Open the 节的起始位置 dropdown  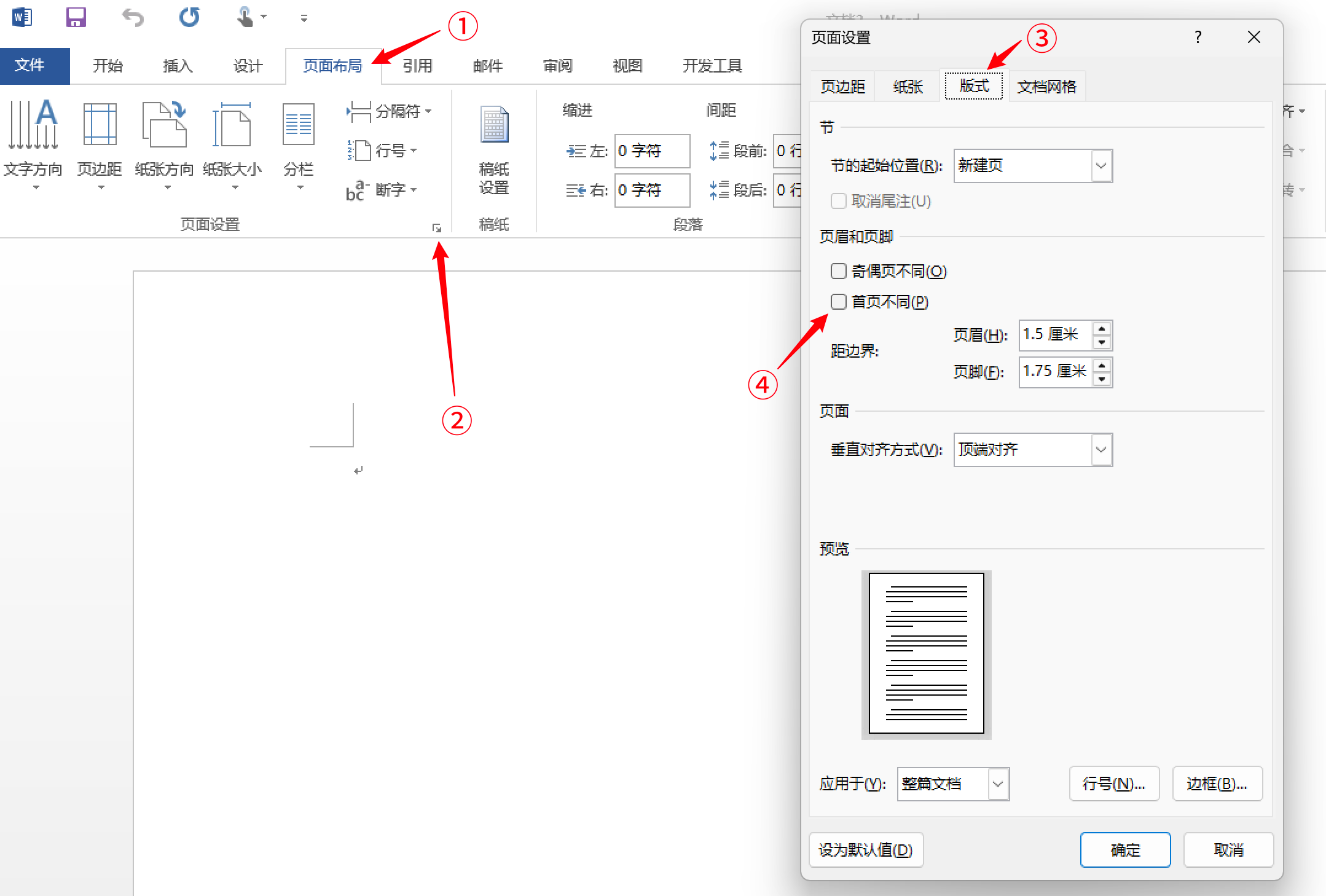tap(1100, 165)
